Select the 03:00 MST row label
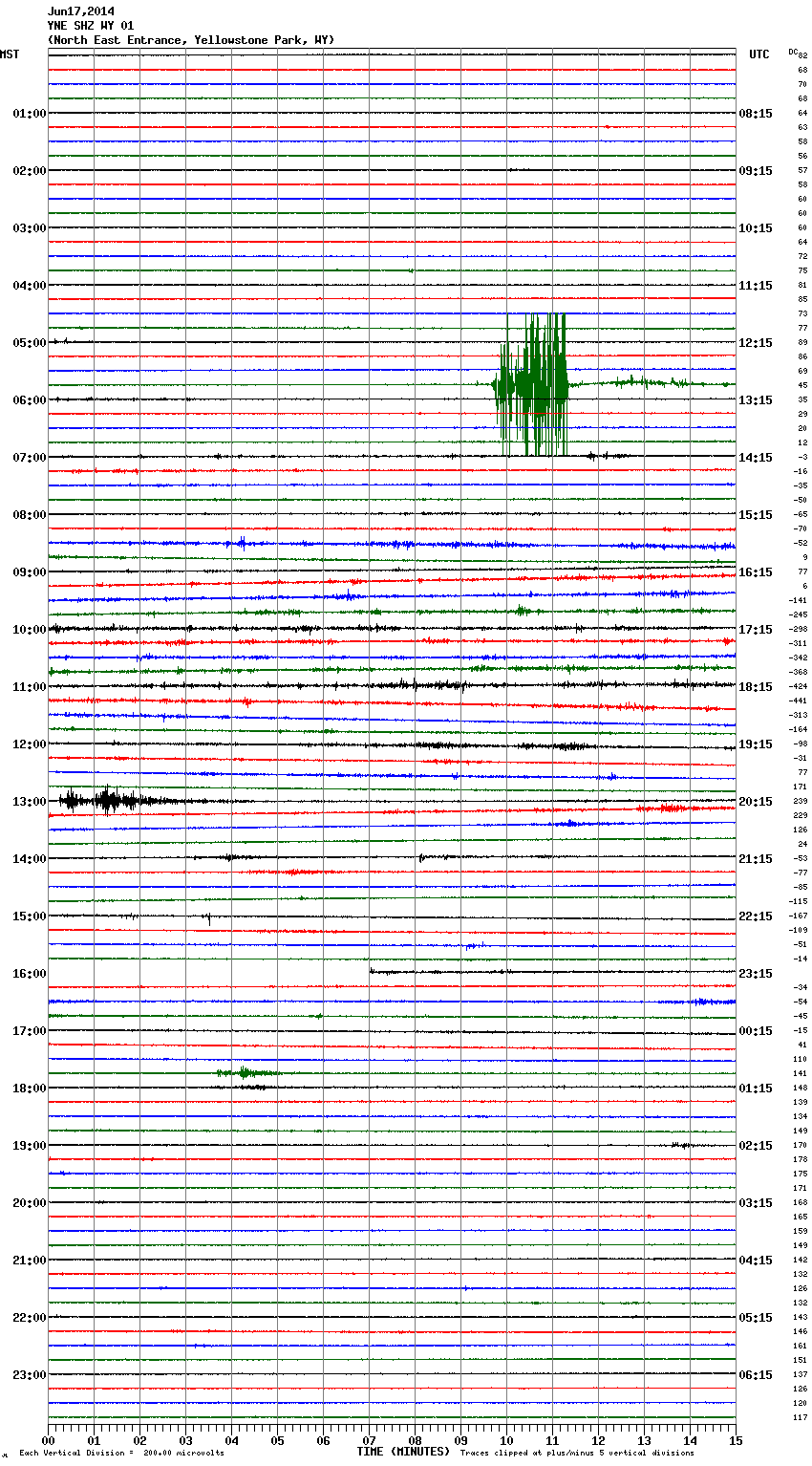The height and width of the screenshot is (1466, 812). [x=30, y=228]
